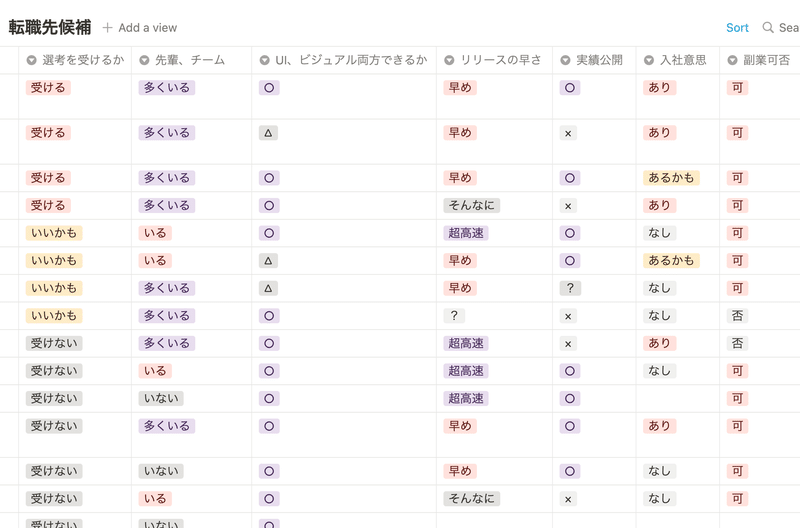
Task: Click いる in the いいかも row with 超高速
Action: pyautogui.click(x=155, y=233)
